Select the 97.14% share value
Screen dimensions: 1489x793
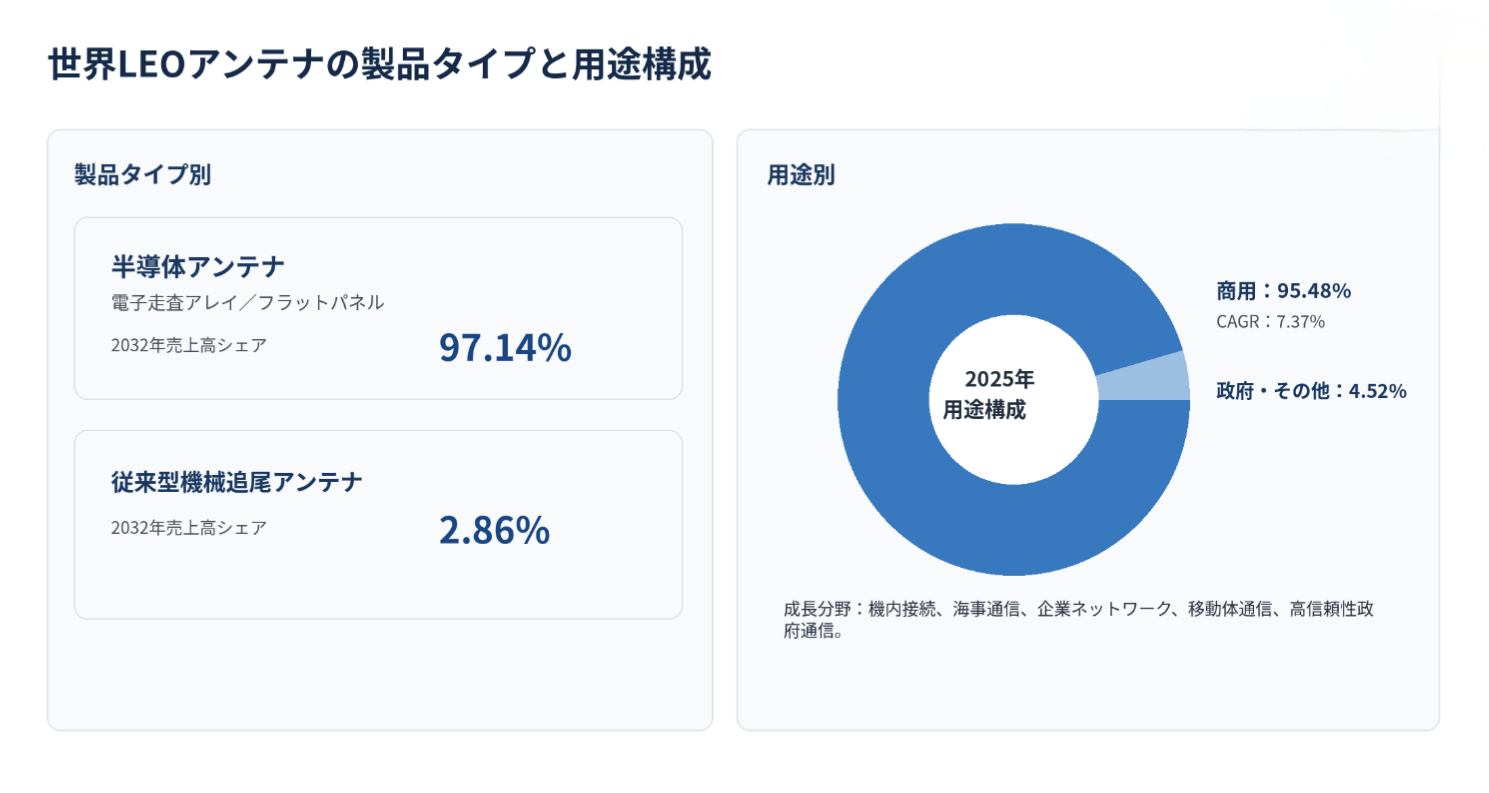(x=505, y=347)
